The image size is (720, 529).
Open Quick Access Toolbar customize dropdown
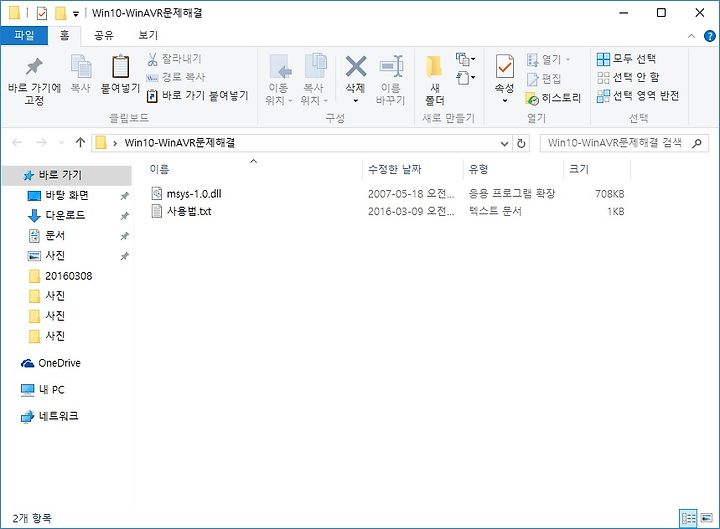point(76,14)
